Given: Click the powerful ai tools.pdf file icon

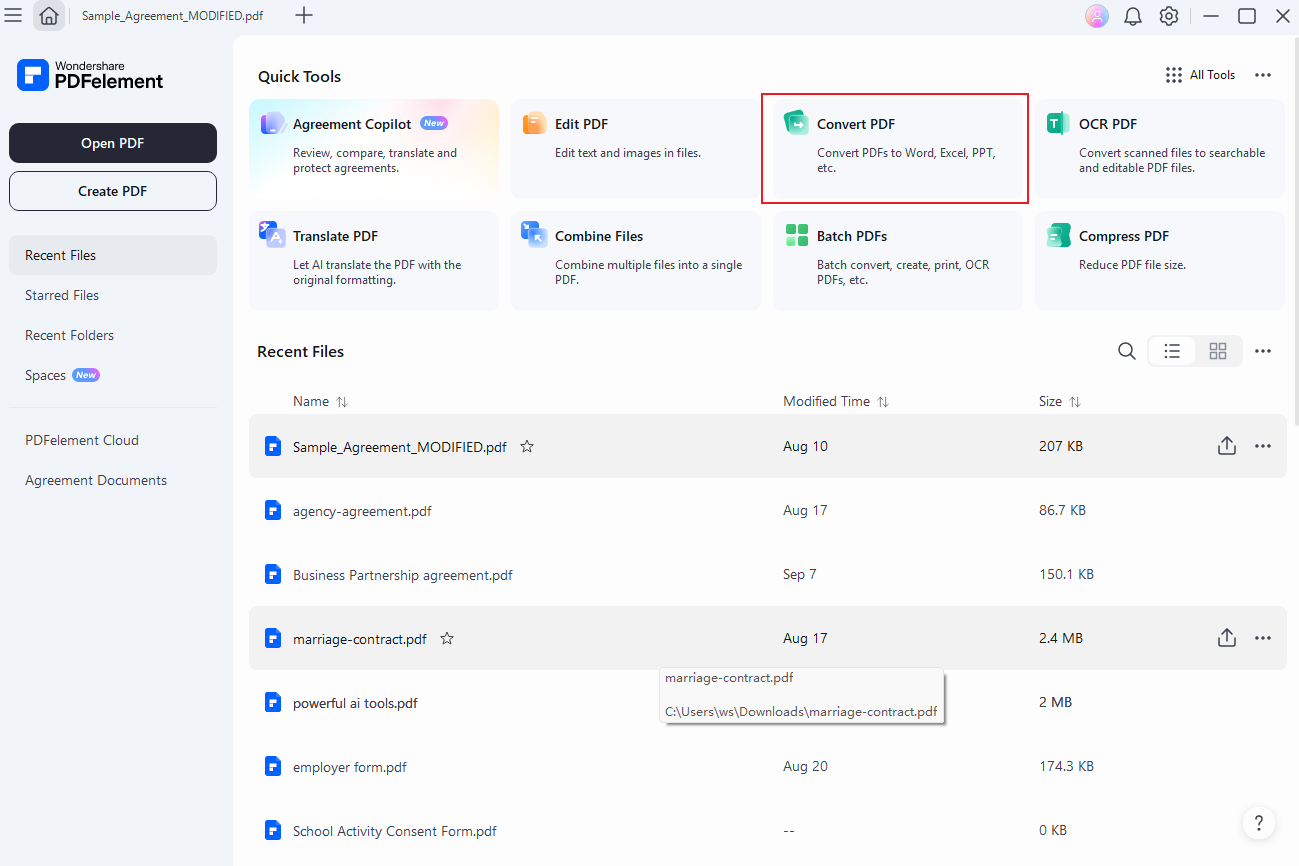Looking at the screenshot, I should click(x=272, y=702).
